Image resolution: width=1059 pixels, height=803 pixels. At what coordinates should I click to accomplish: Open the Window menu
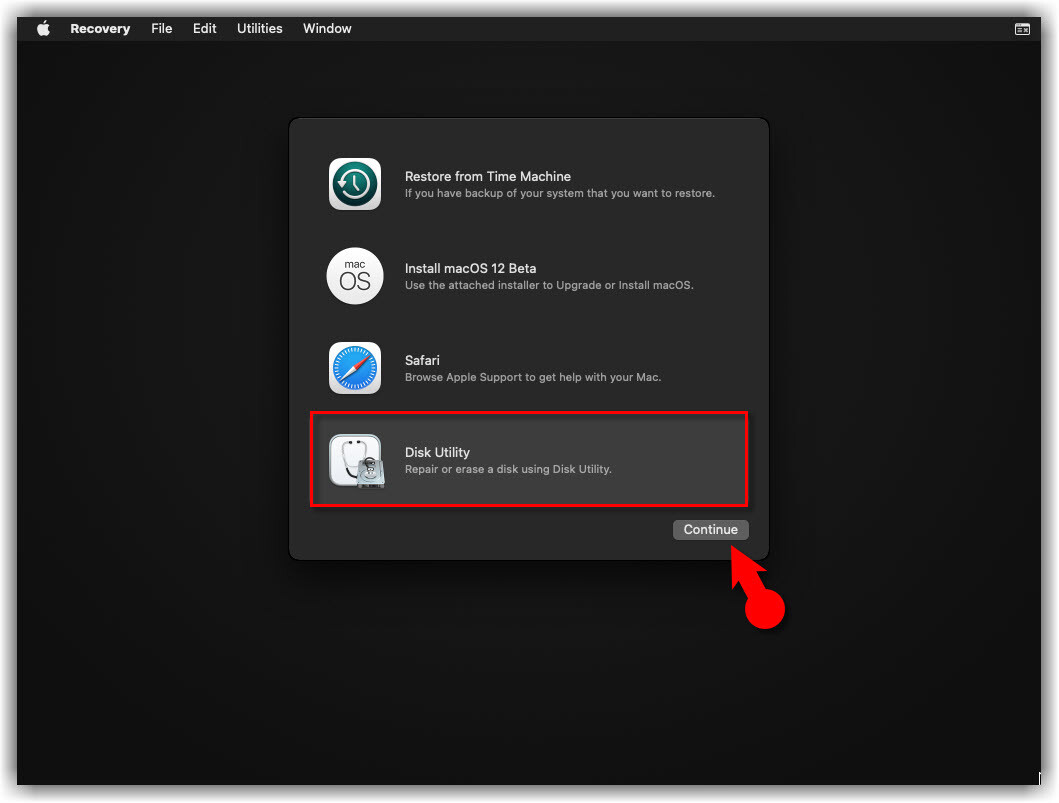pyautogui.click(x=327, y=28)
